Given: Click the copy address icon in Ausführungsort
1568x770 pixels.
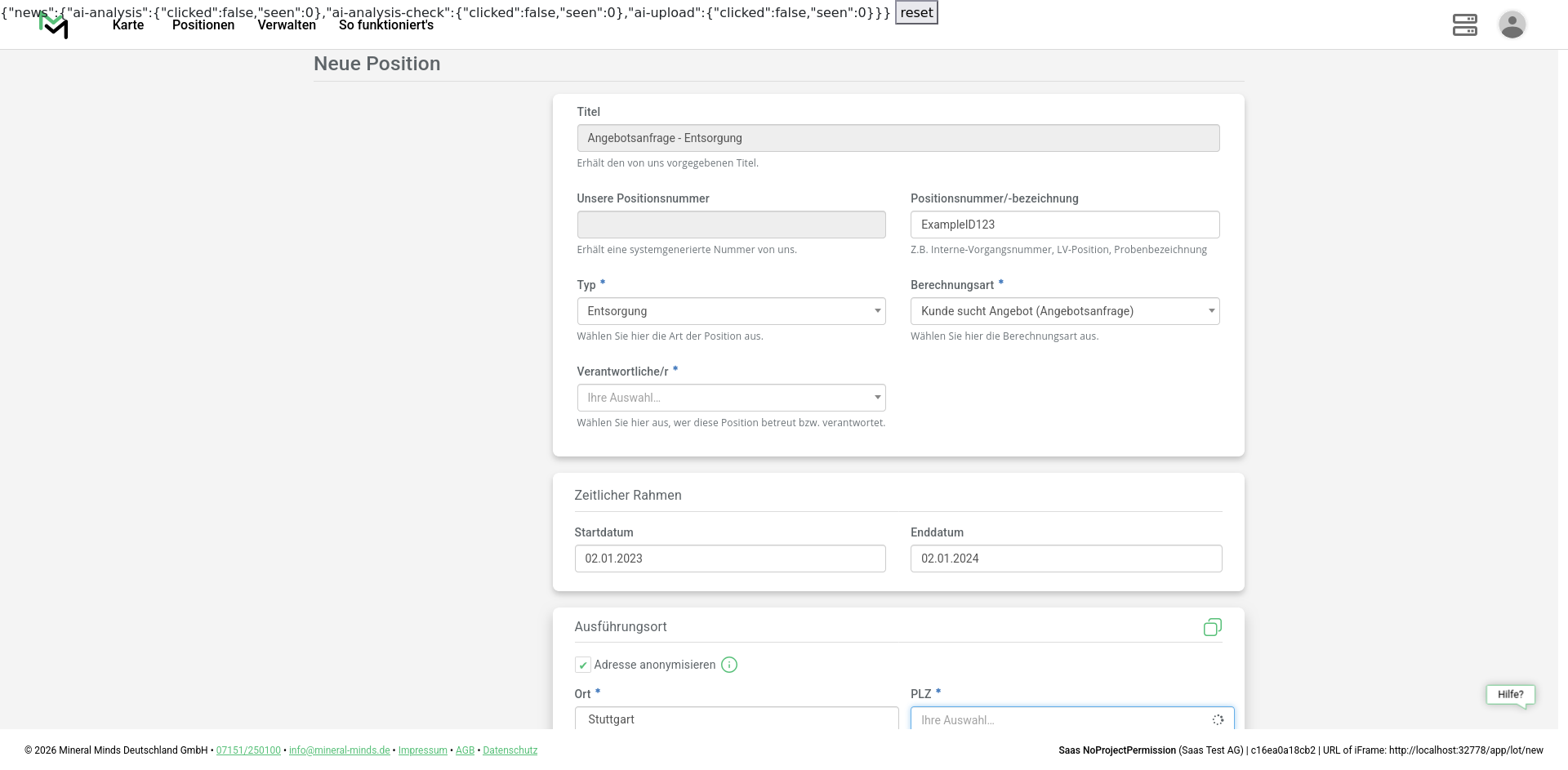Looking at the screenshot, I should pos(1212,627).
